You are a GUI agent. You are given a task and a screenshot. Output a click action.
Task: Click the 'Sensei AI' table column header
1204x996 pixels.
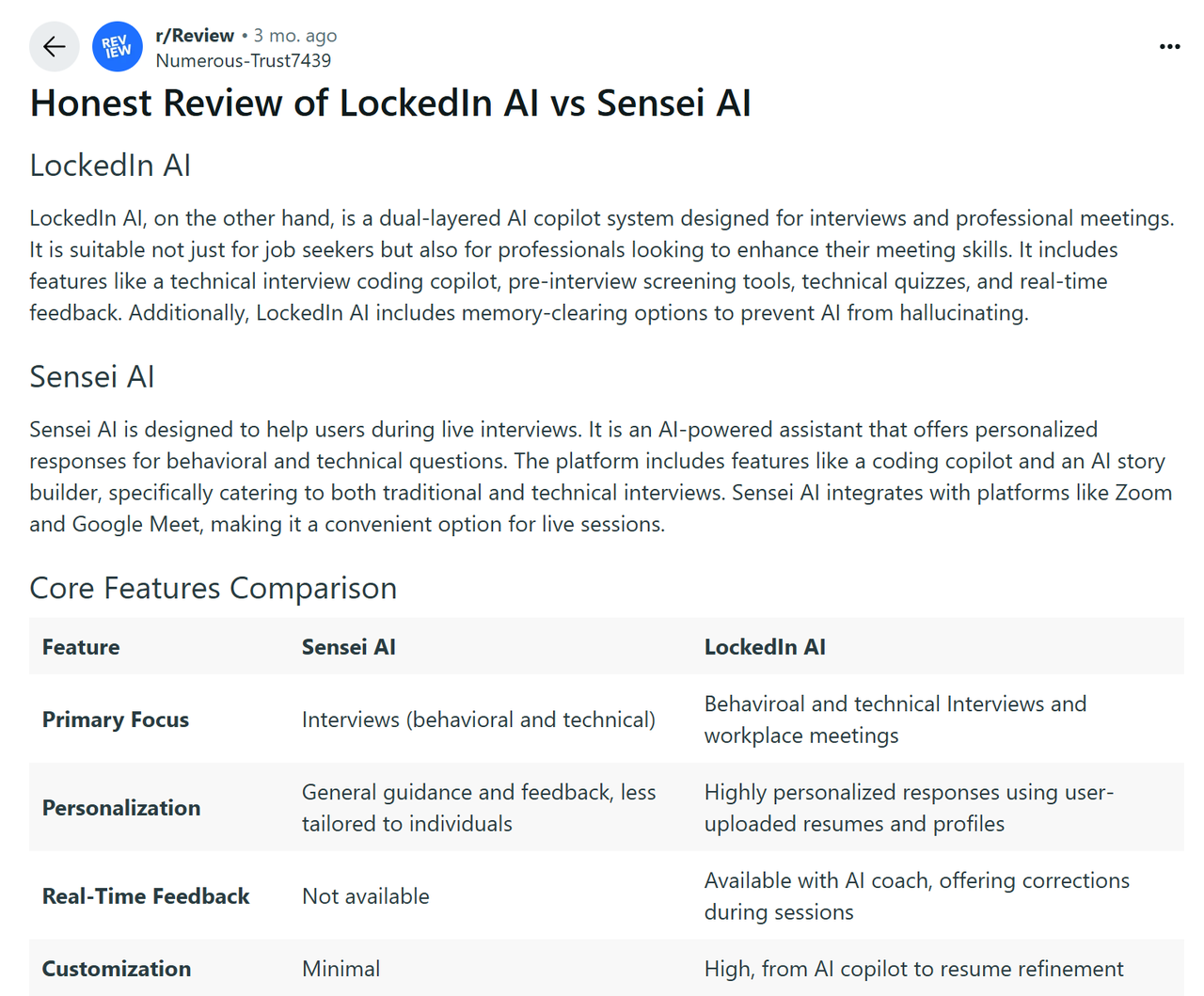point(348,647)
